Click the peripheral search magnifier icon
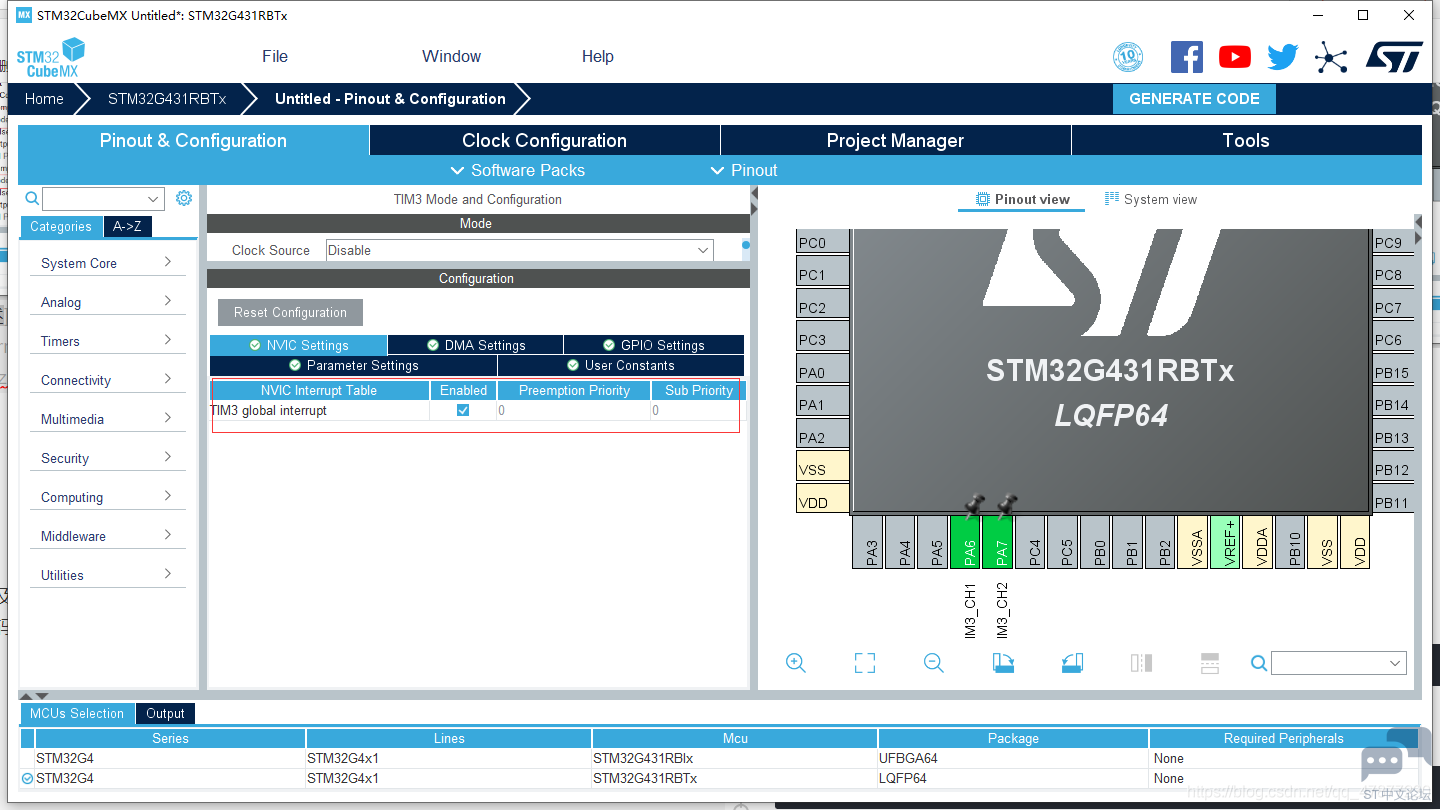This screenshot has width=1440, height=810. (x=32, y=199)
